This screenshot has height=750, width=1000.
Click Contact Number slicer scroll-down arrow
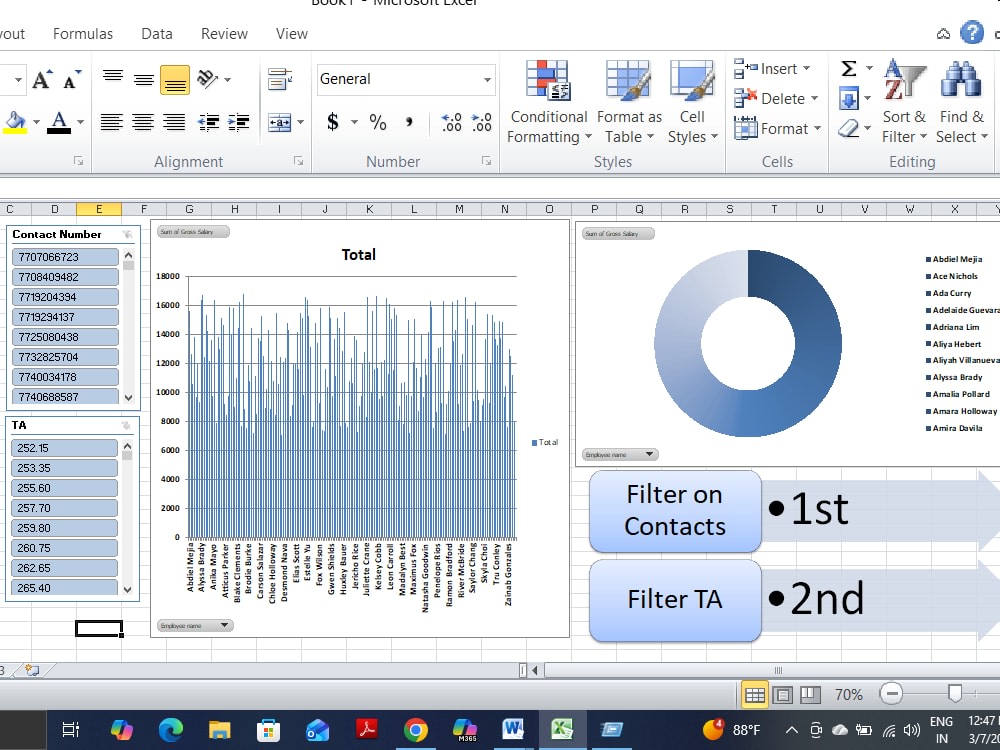(128, 397)
